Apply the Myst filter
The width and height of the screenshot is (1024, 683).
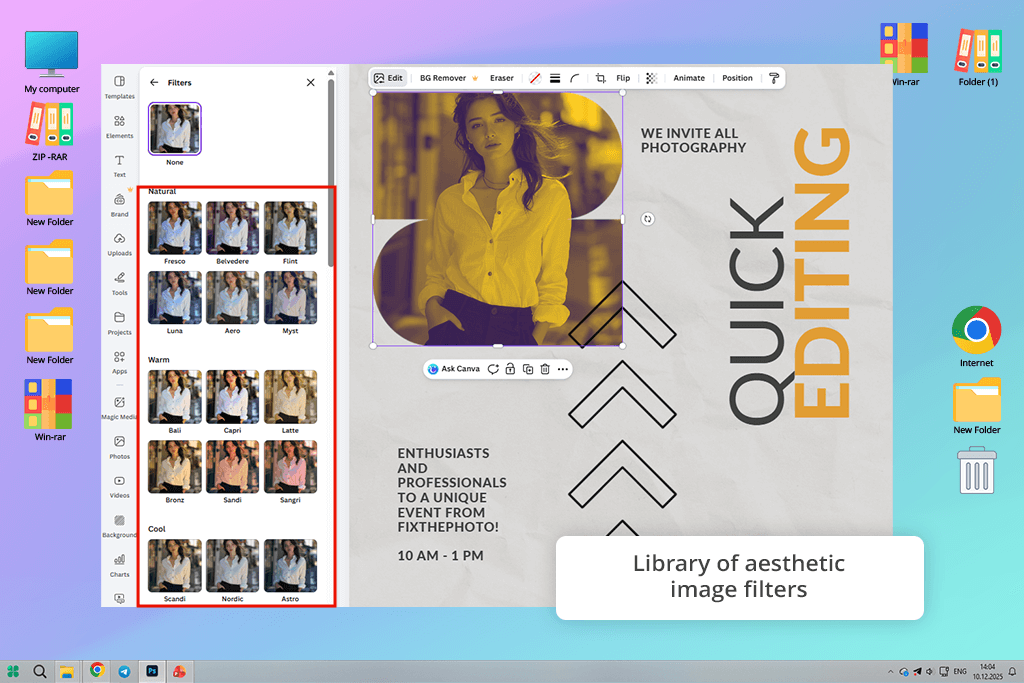coord(290,298)
